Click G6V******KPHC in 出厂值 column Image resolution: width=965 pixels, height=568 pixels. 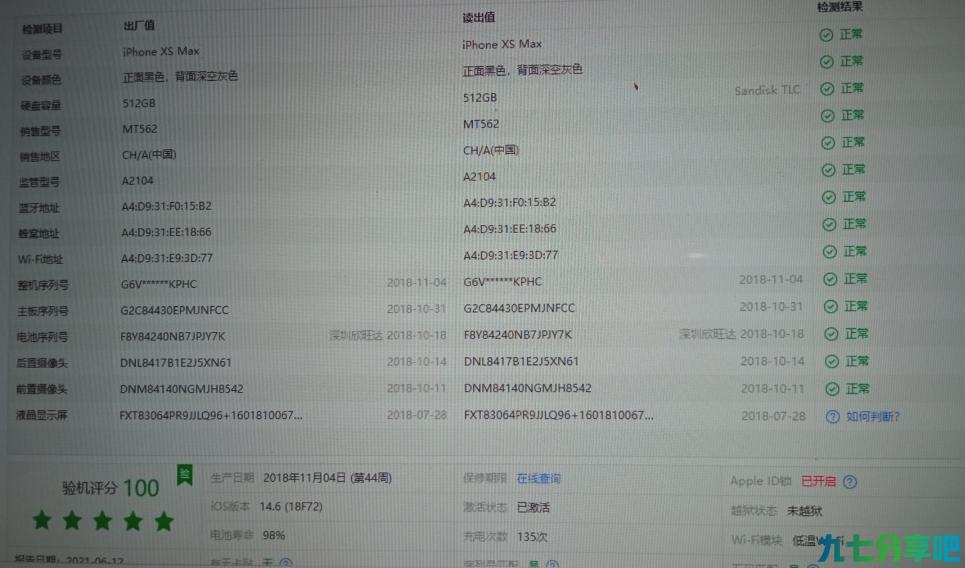click(159, 284)
